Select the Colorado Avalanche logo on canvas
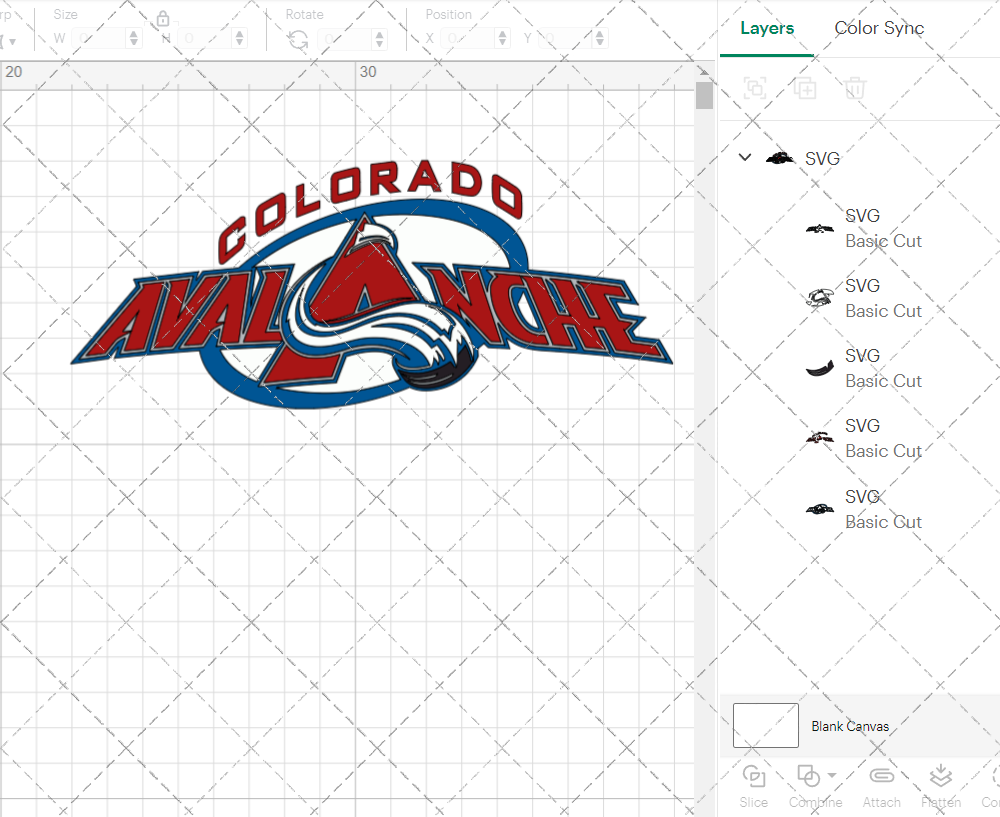Screen dimensions: 1000x817 (x=372, y=284)
